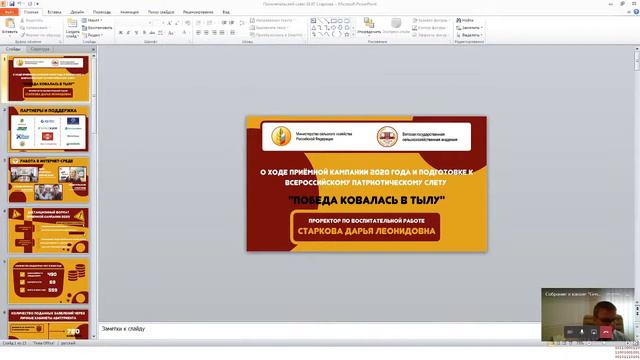
Task: Align text right in paragraph group
Action: (x=214, y=33)
